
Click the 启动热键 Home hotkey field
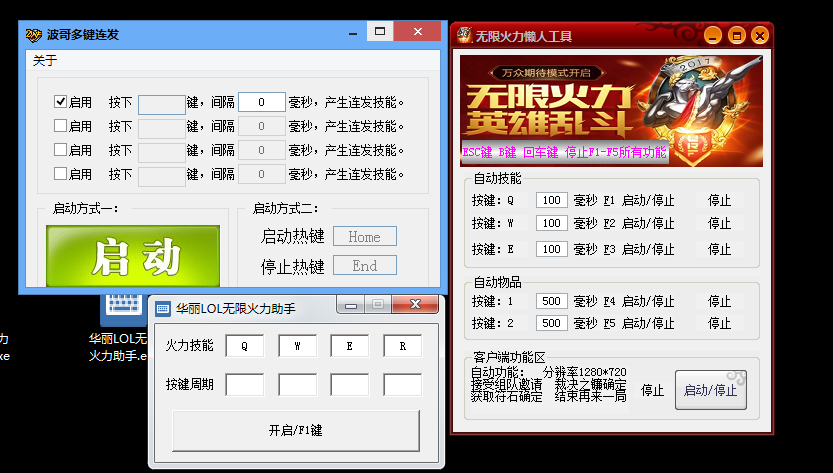click(x=364, y=237)
